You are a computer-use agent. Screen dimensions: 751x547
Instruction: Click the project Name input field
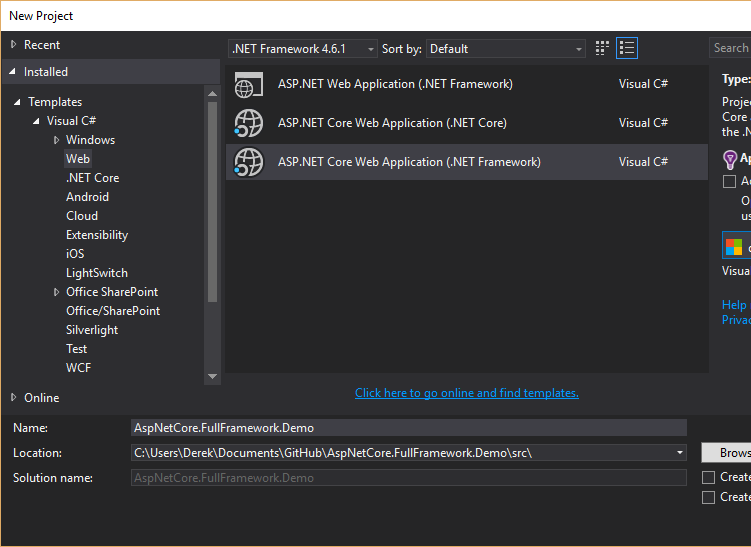pyautogui.click(x=409, y=428)
